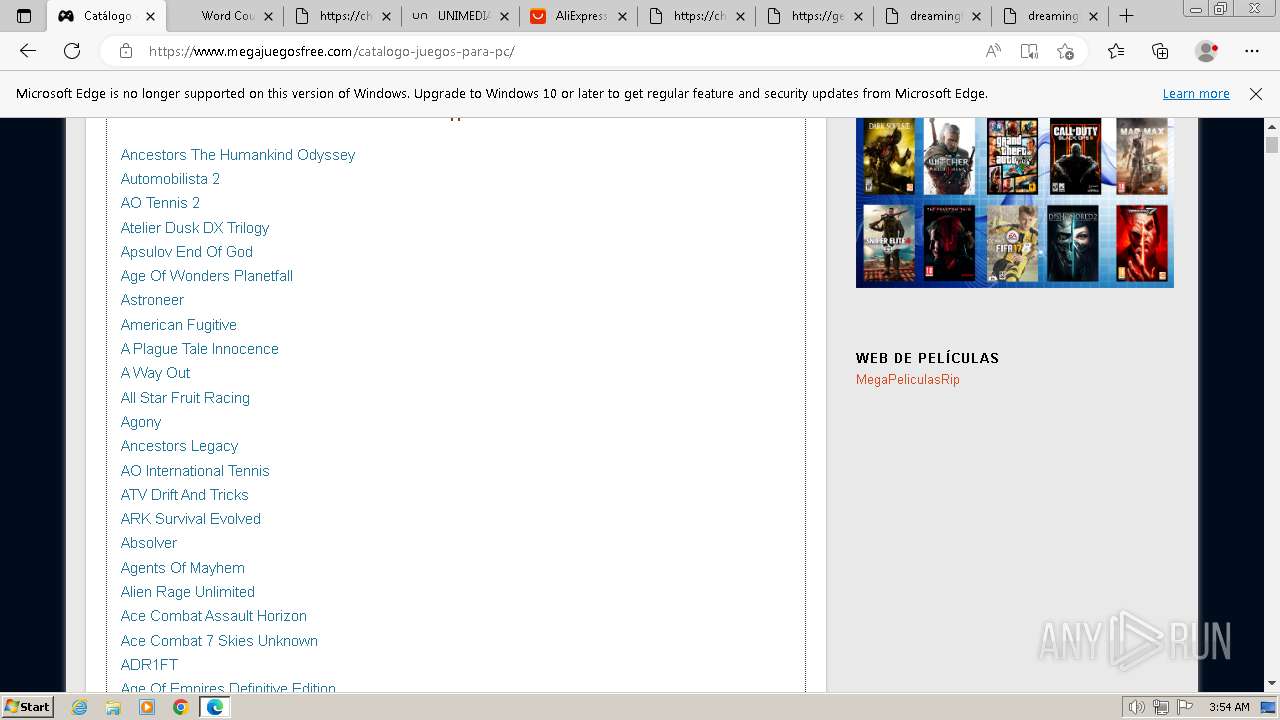Screen dimensions: 1280x720
Task: Open the Favorites list icon
Action: point(1116,51)
